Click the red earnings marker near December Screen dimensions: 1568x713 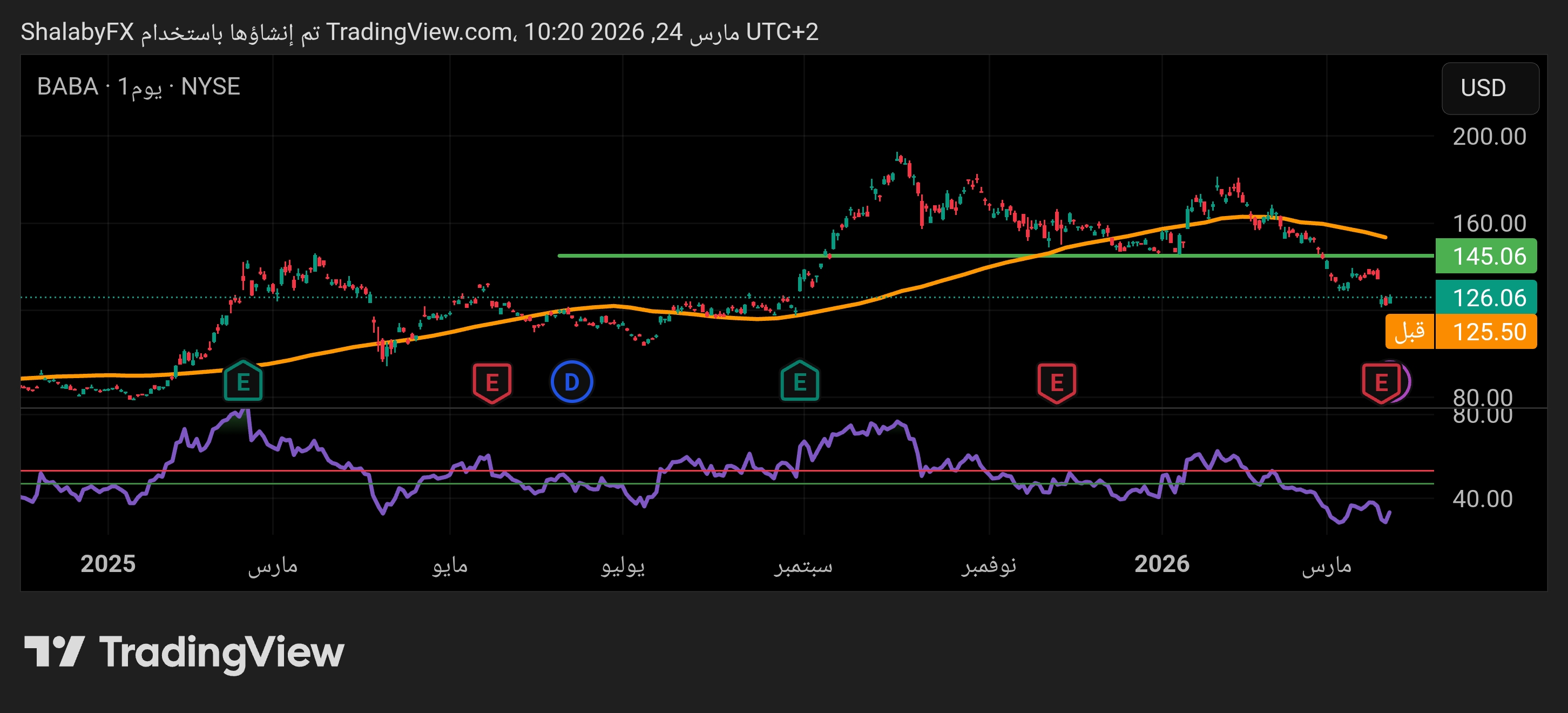pyautogui.click(x=1057, y=382)
